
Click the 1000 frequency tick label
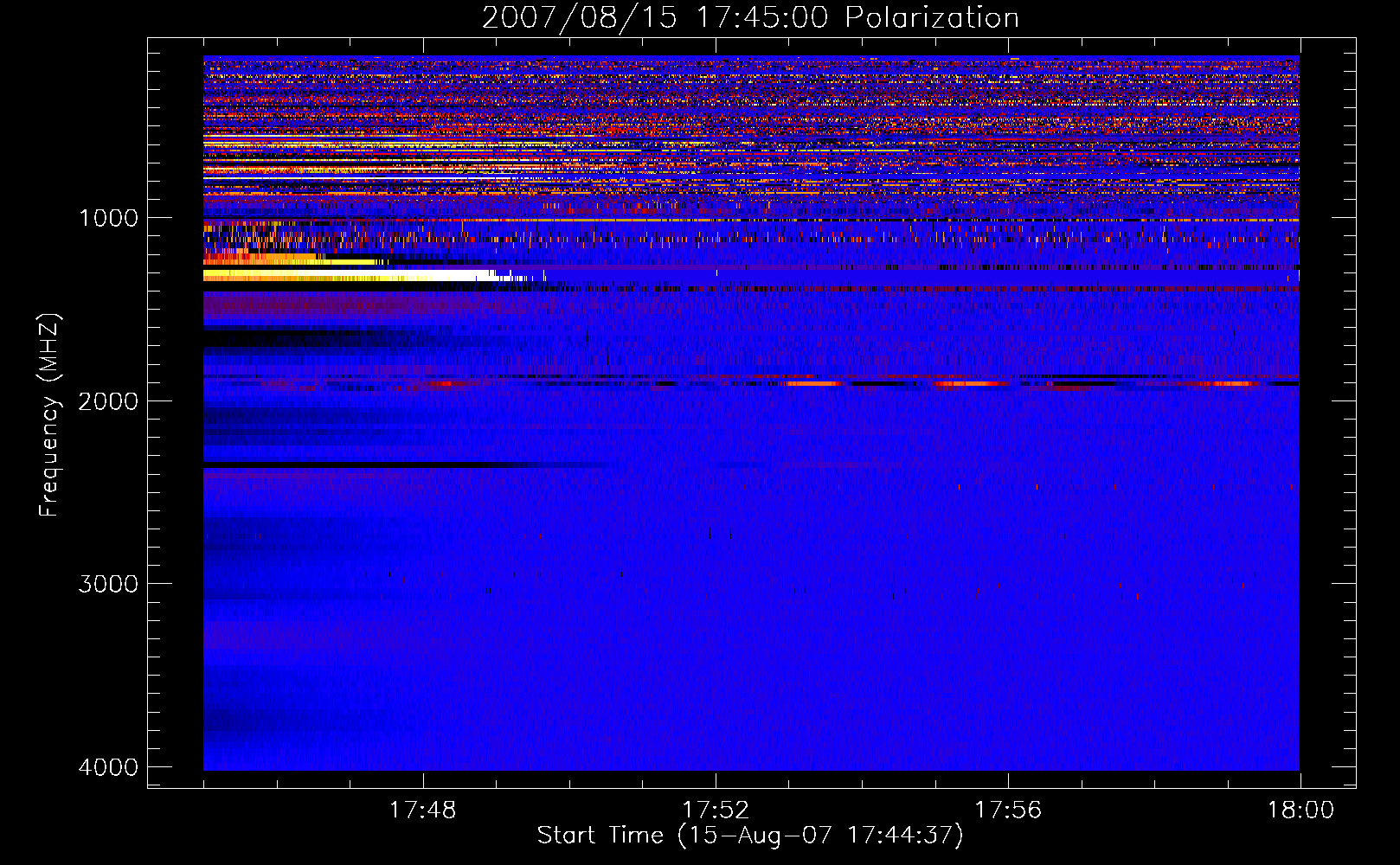[108, 218]
